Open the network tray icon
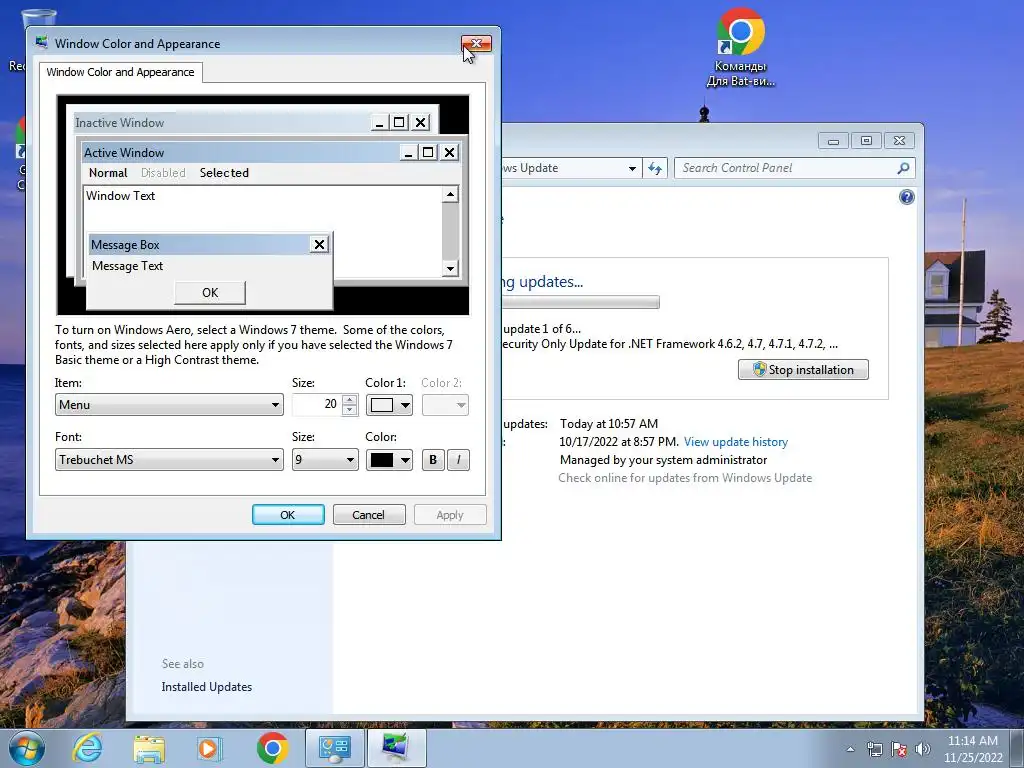The width and height of the screenshot is (1024, 768). point(874,749)
